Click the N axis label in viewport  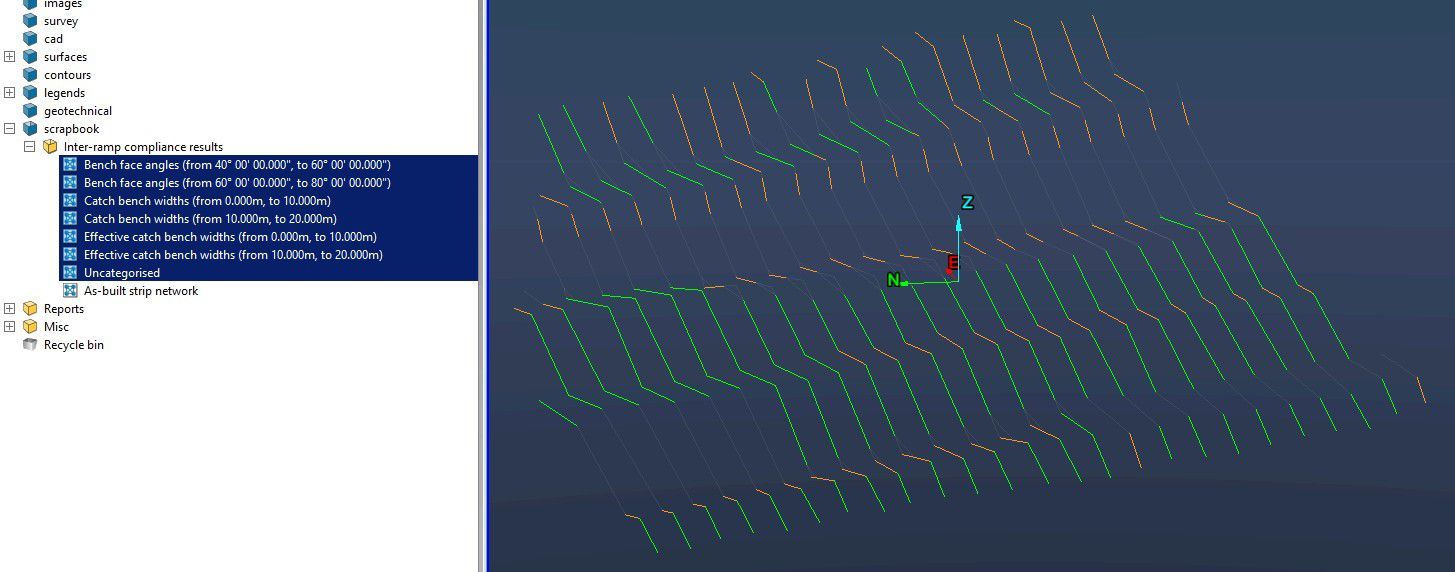click(893, 281)
